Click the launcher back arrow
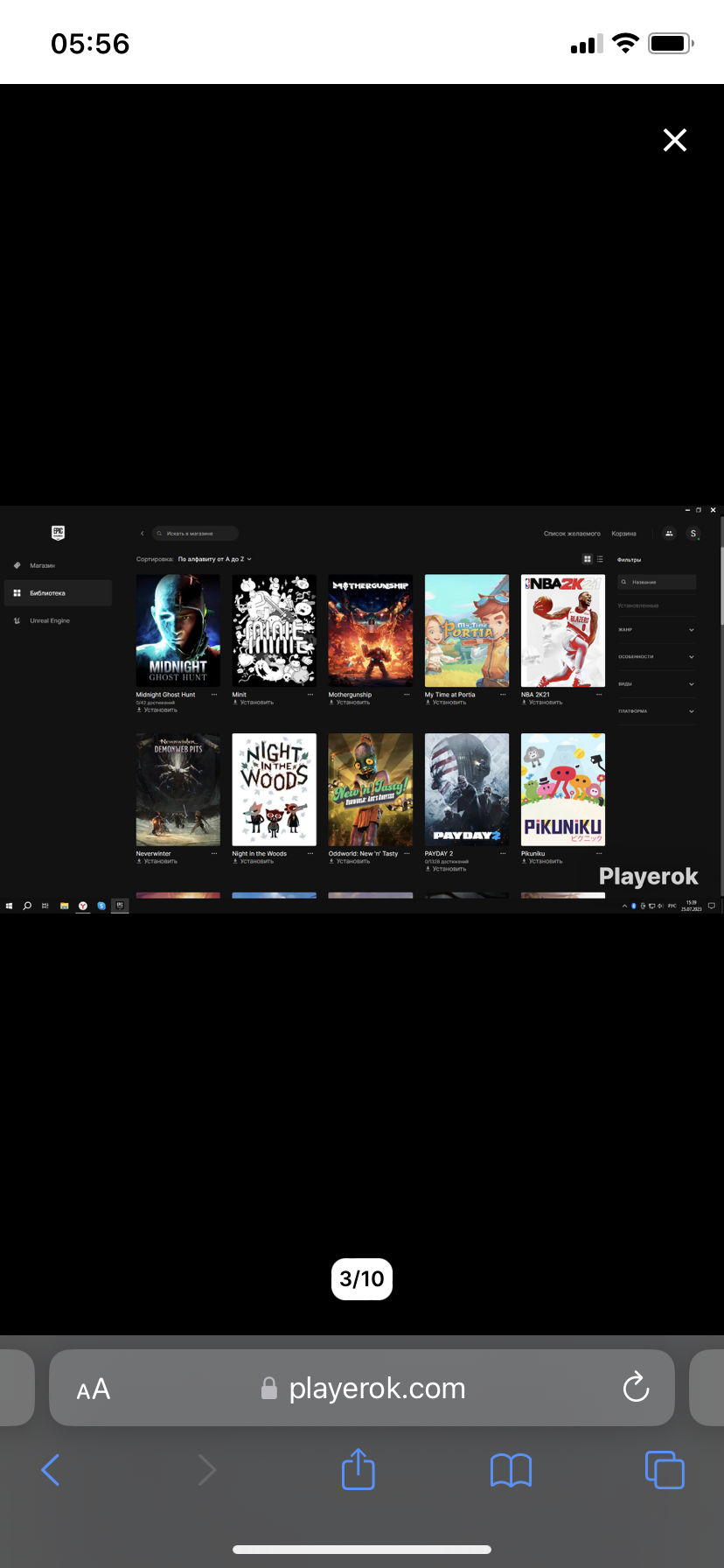The width and height of the screenshot is (724, 1568). pos(142,533)
